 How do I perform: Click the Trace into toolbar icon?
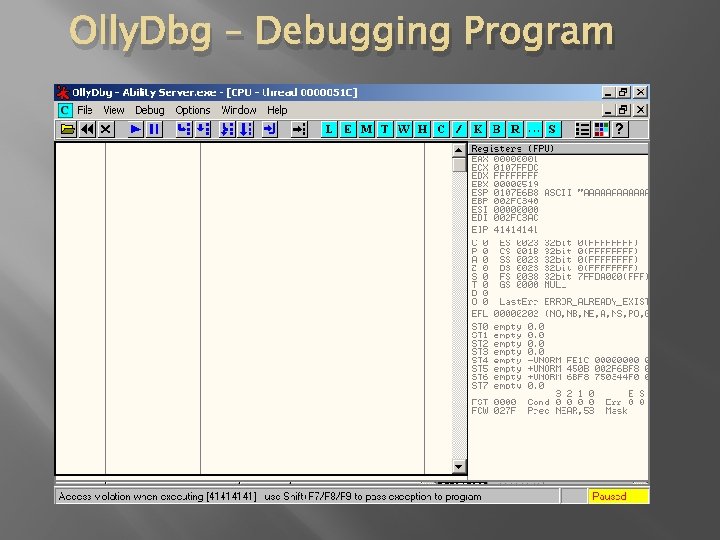click(x=227, y=129)
